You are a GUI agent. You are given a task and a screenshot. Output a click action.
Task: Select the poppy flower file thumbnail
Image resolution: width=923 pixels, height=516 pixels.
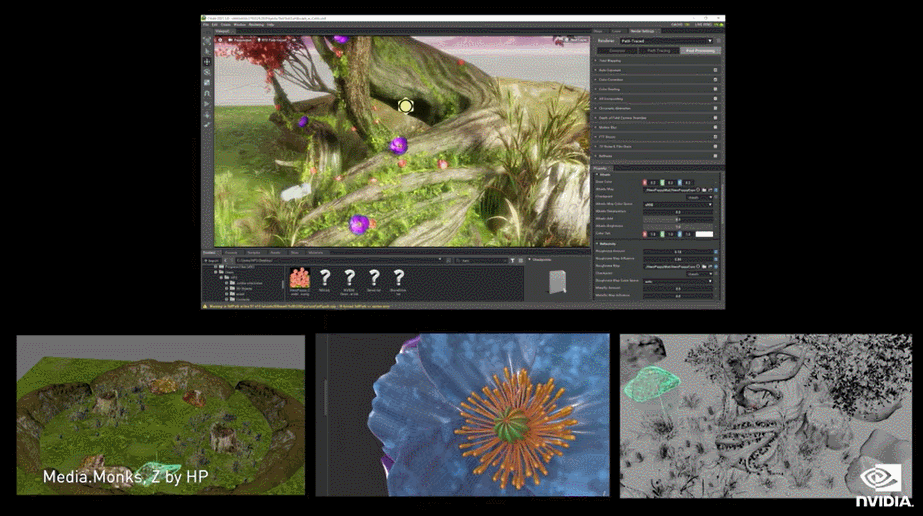pyautogui.click(x=300, y=278)
